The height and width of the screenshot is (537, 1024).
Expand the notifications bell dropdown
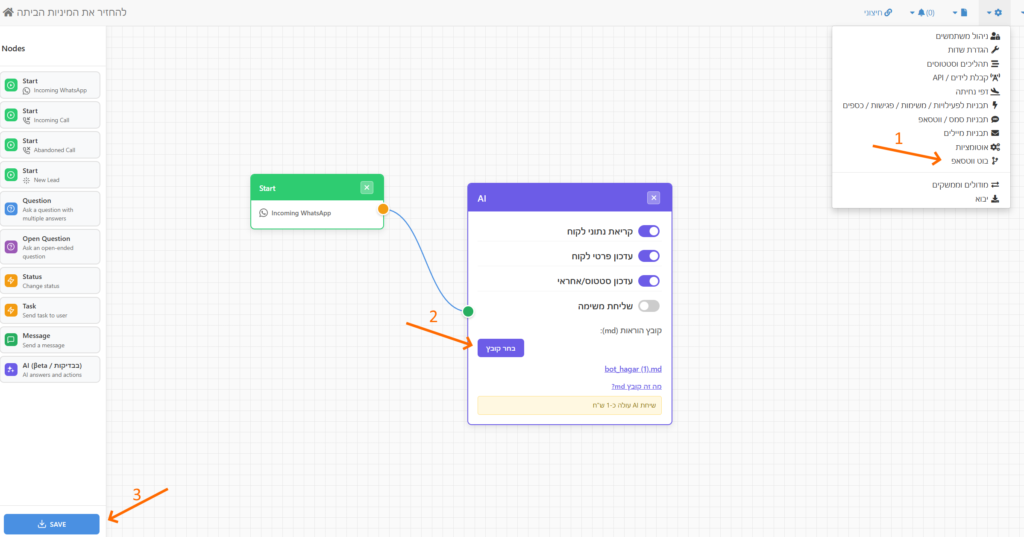(921, 12)
